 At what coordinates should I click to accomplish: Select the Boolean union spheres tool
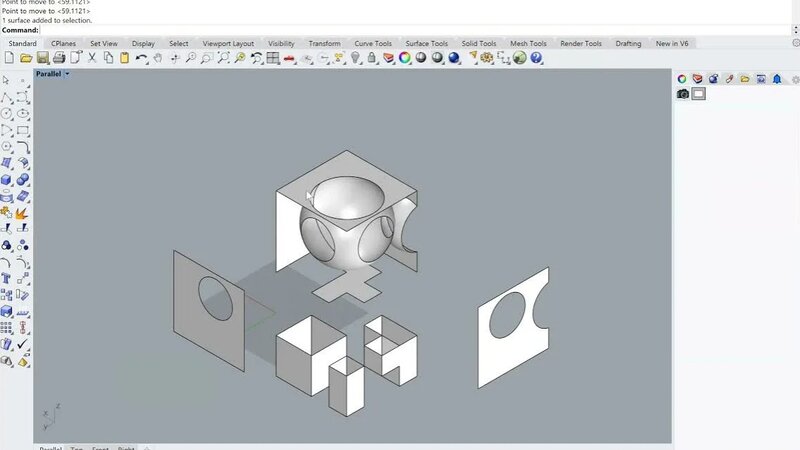point(23,180)
